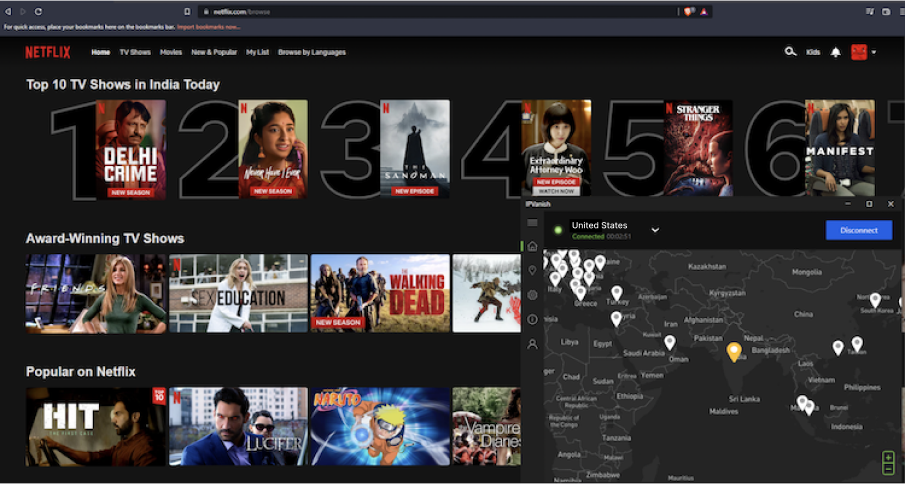Click the Import bookmarks now link
Screen dimensions: 905x484
point(208,27)
